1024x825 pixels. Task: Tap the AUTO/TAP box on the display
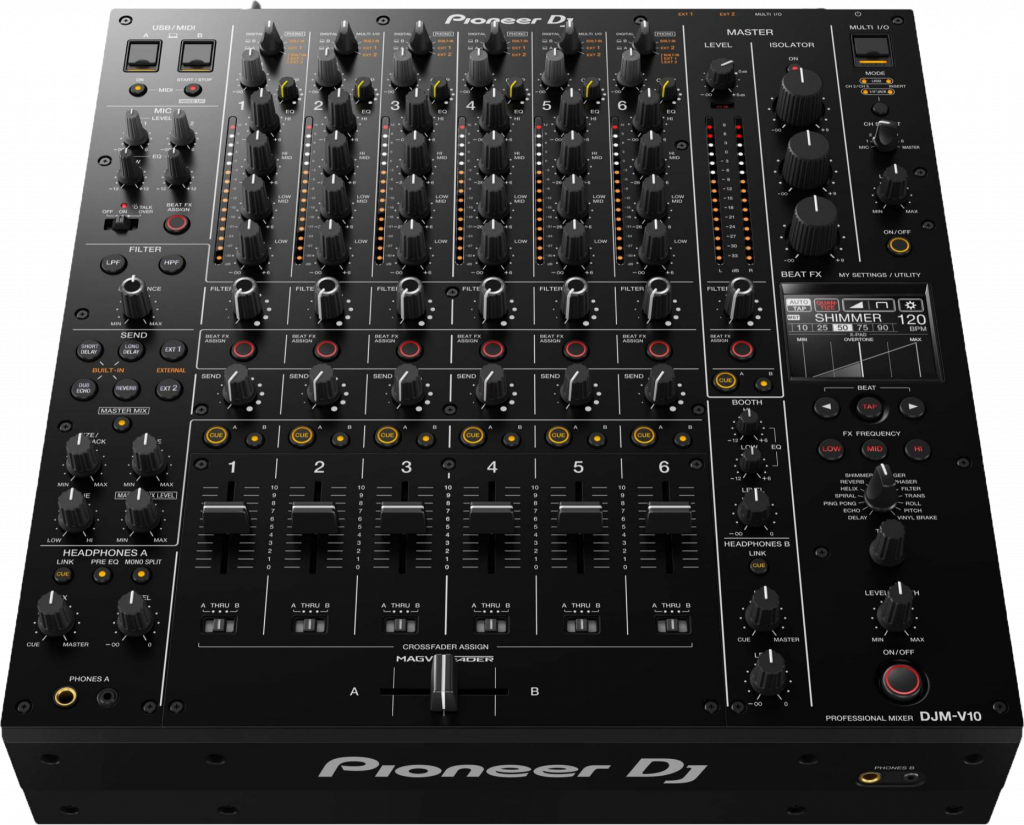click(x=798, y=305)
